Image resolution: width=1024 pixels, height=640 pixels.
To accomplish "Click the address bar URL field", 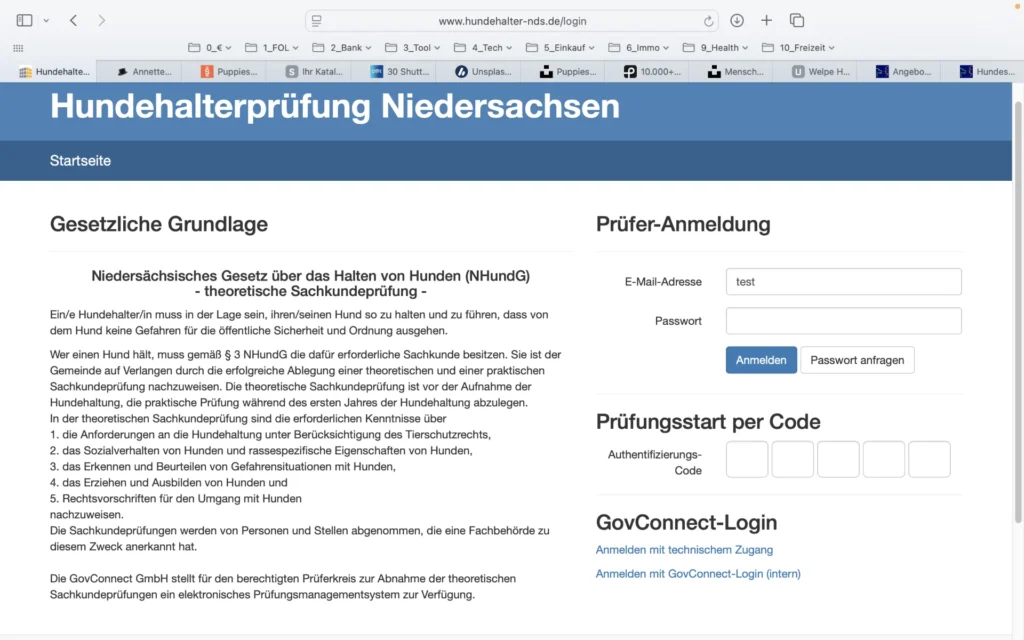I will tap(512, 21).
